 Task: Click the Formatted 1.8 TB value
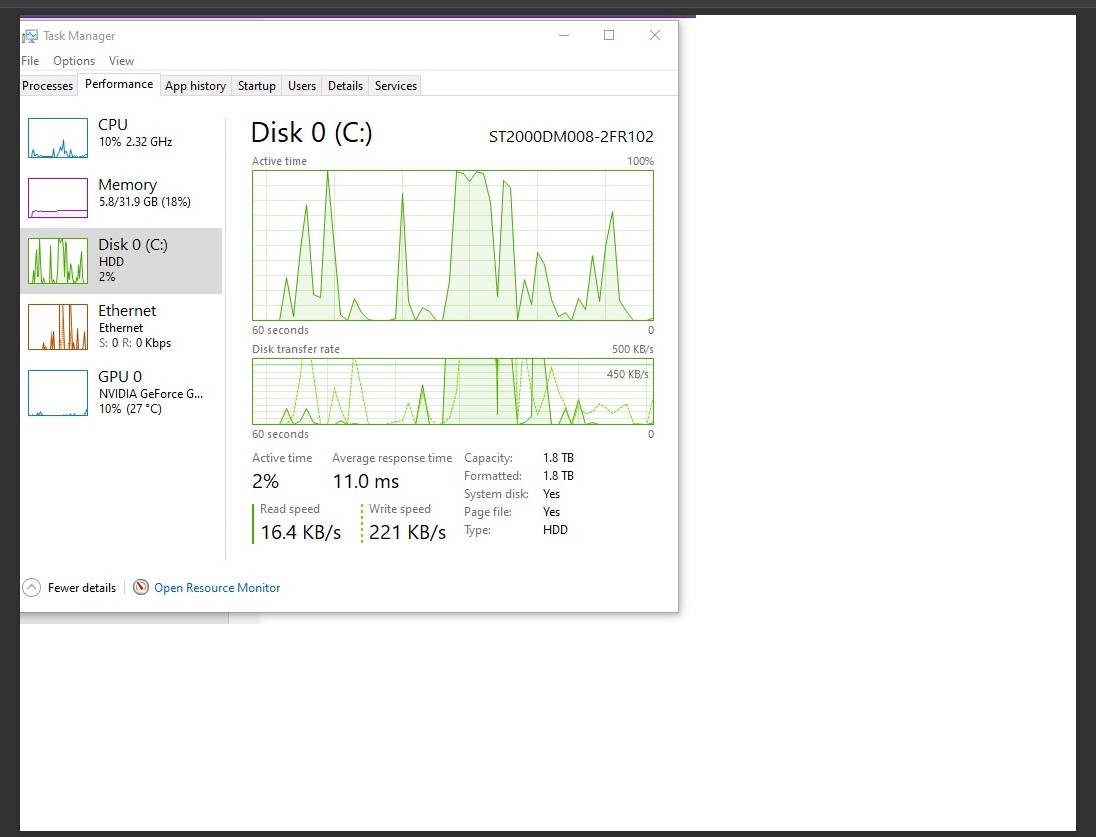pyautogui.click(x=558, y=475)
